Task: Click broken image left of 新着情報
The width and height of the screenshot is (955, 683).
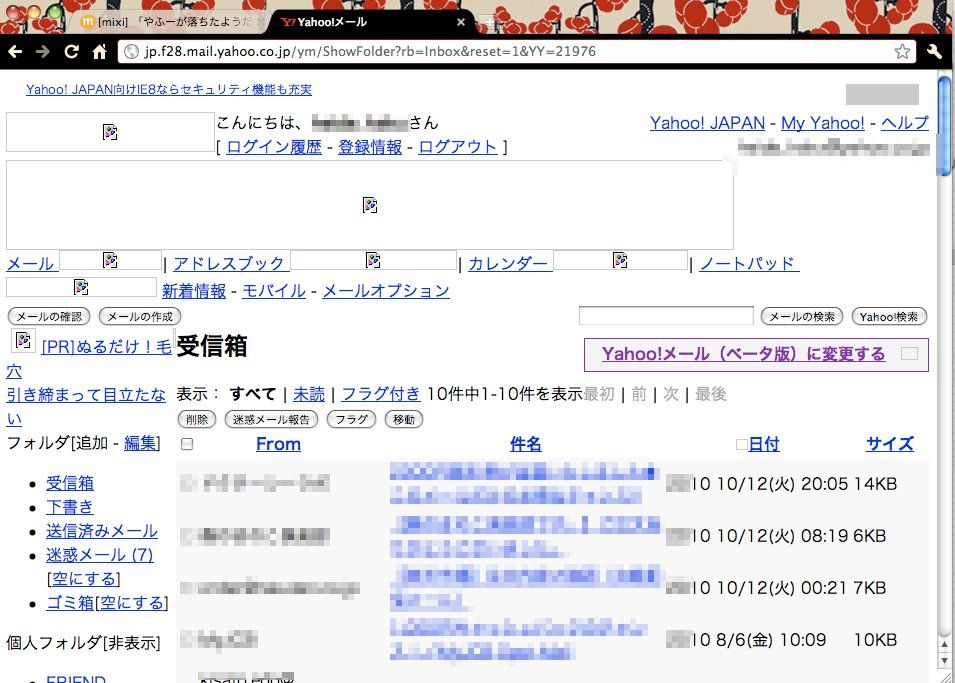Action: pos(81,287)
